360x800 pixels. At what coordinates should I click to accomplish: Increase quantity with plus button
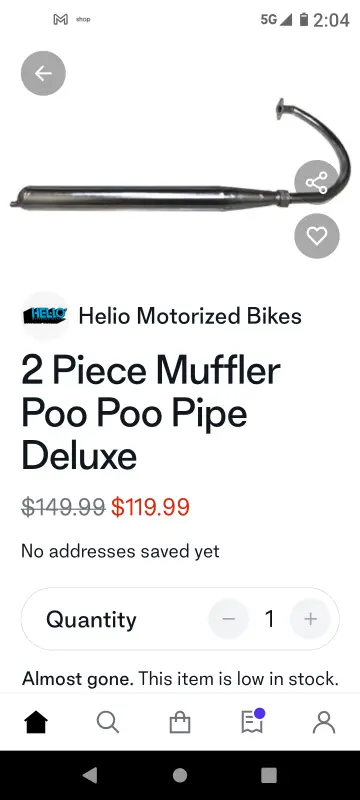310,619
